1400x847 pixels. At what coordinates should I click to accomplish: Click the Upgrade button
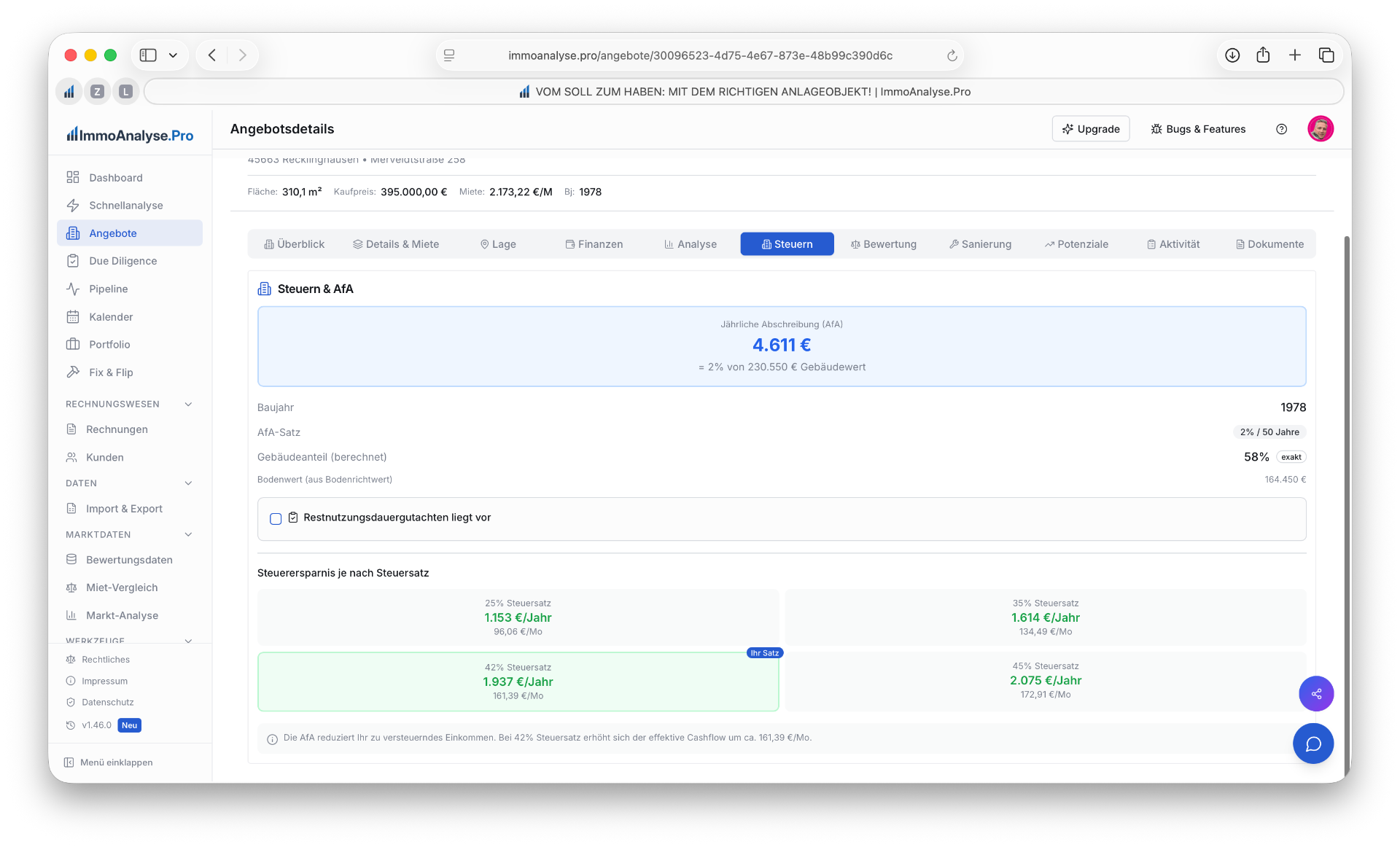[1091, 129]
